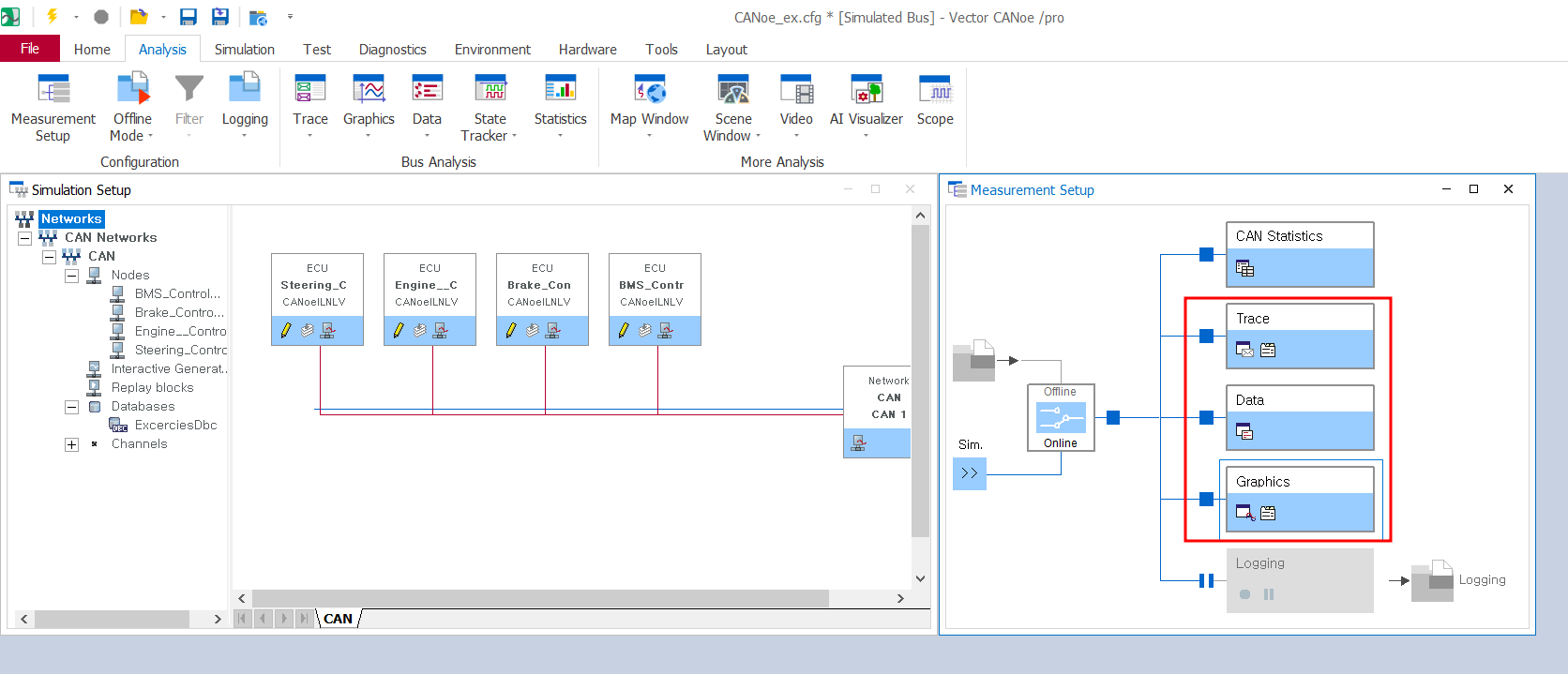
Task: Click the Data ribbon icon
Action: 427,89
